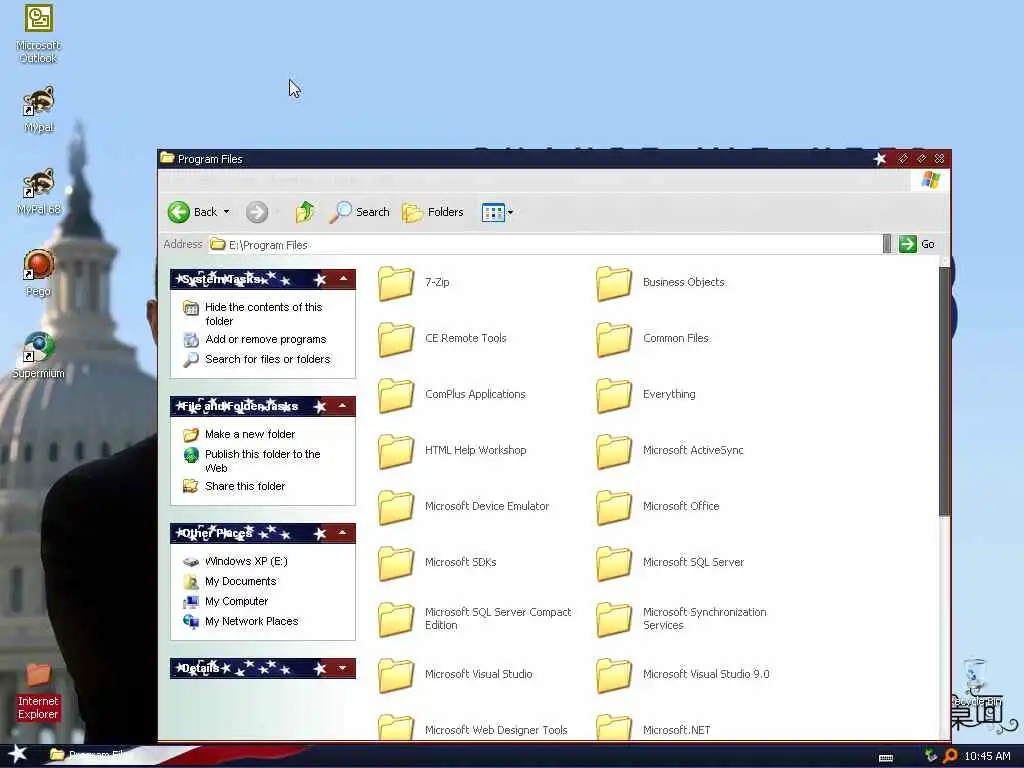Select the Business Objects folder icon
The height and width of the screenshot is (768, 1024).
(614, 283)
